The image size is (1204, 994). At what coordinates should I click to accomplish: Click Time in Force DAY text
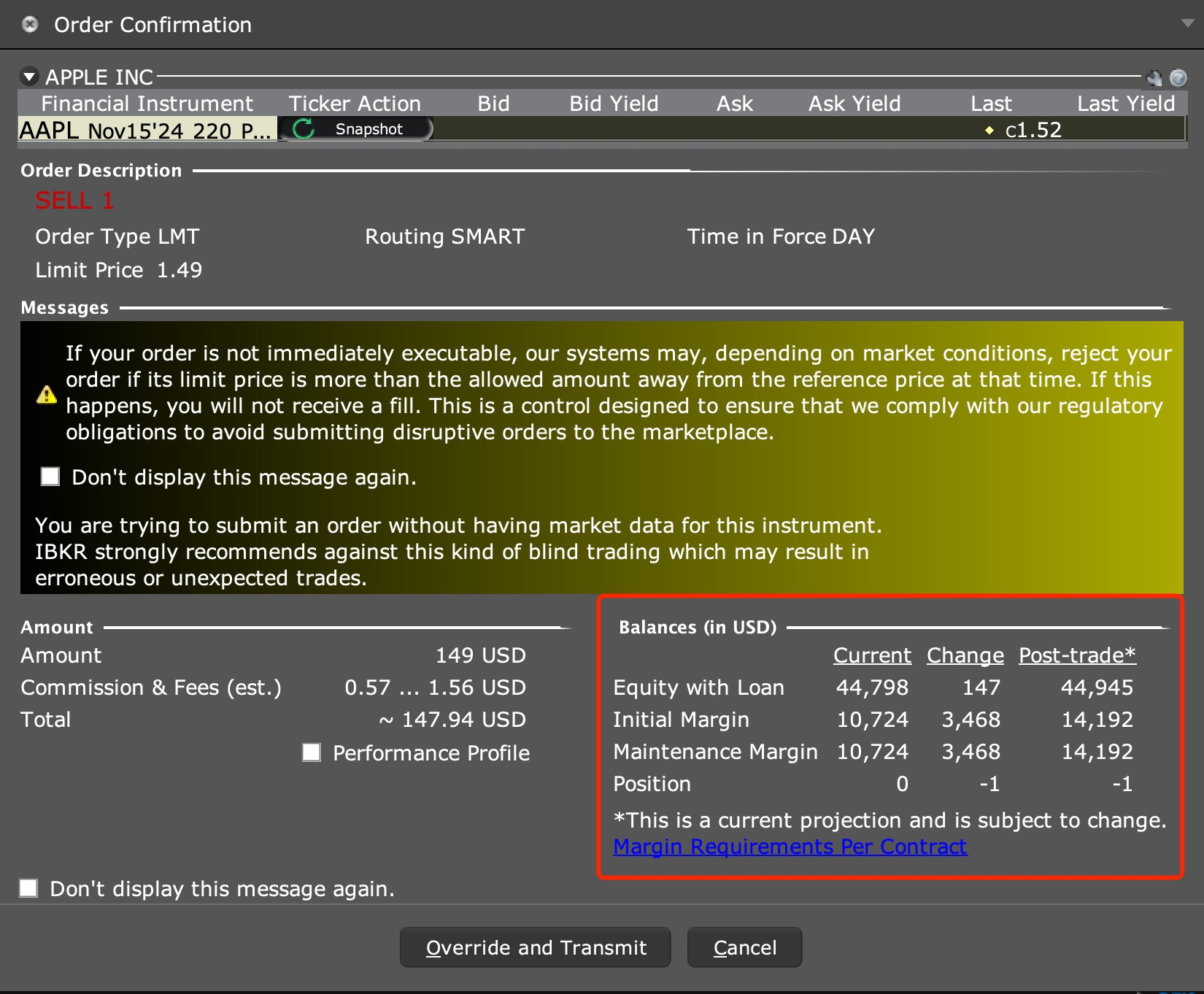[x=781, y=236]
